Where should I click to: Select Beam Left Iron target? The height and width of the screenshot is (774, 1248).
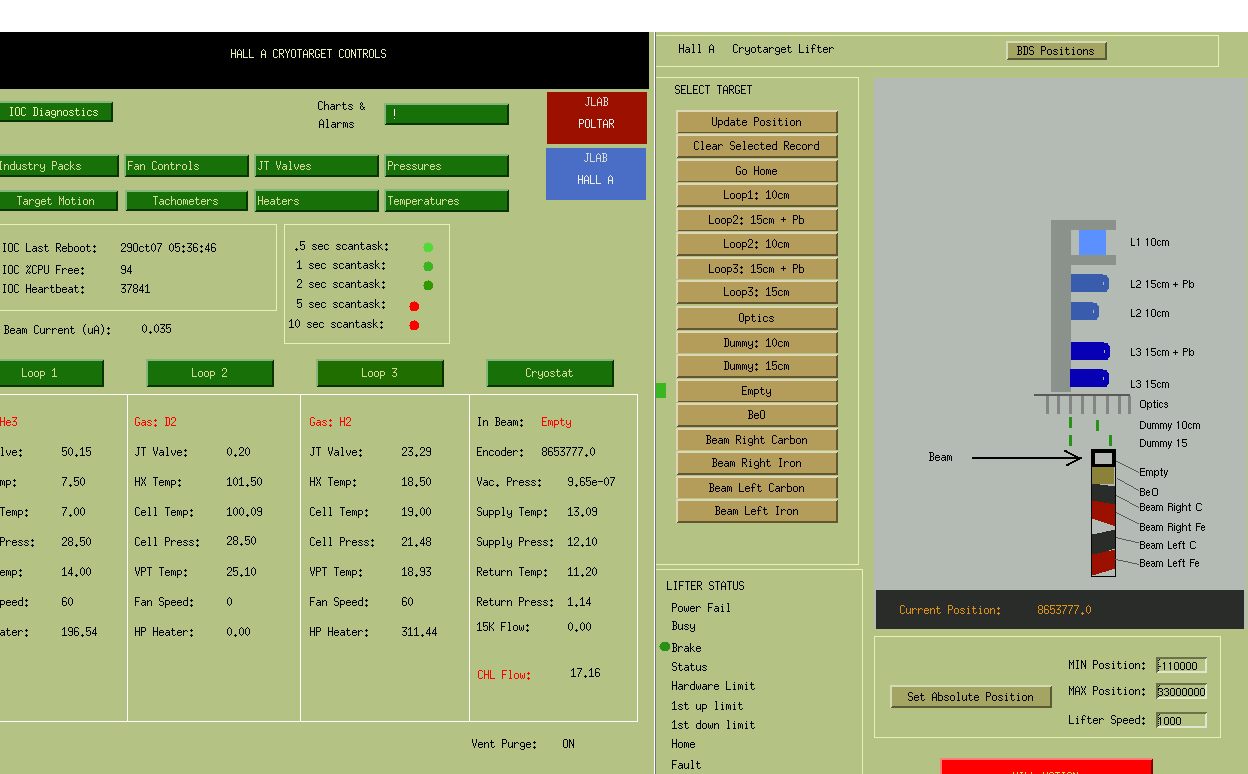(x=757, y=511)
